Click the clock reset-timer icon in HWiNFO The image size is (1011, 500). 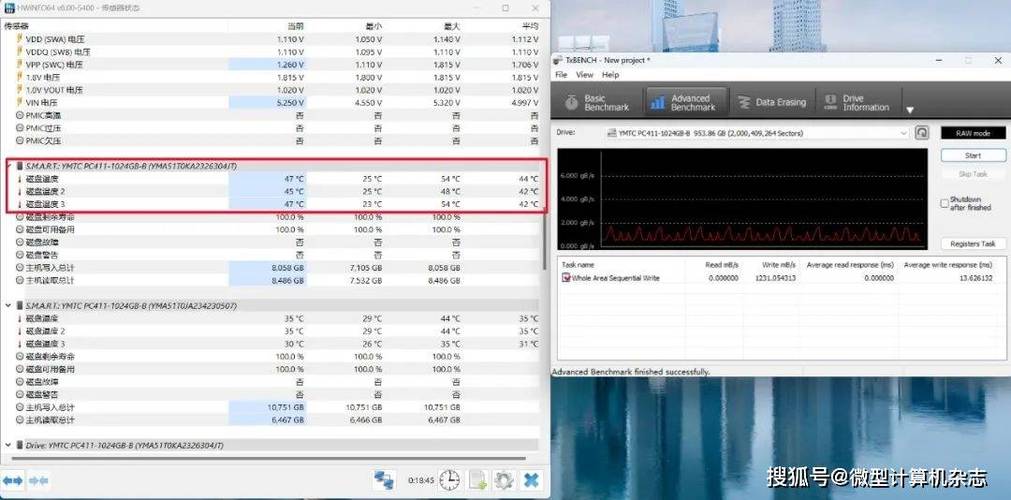[449, 481]
